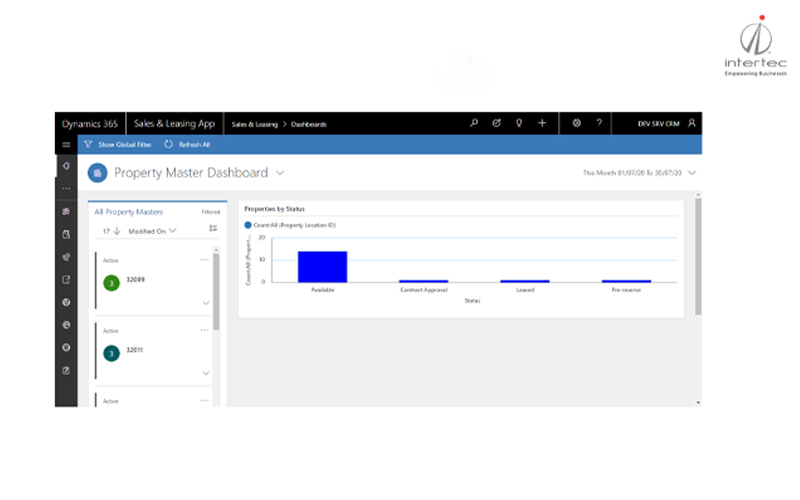Screen dimensions: 800x500
Task: Open the help question mark icon
Action: [x=599, y=123]
